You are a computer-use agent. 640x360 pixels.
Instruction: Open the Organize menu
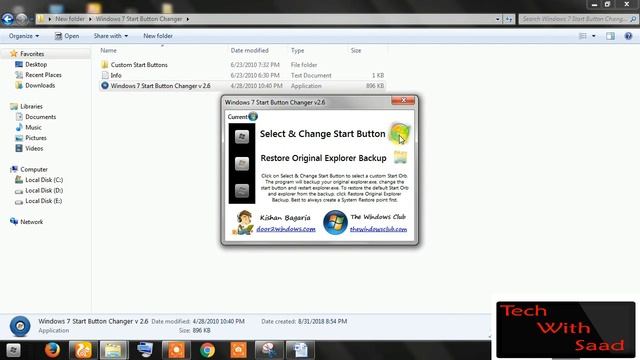24,36
